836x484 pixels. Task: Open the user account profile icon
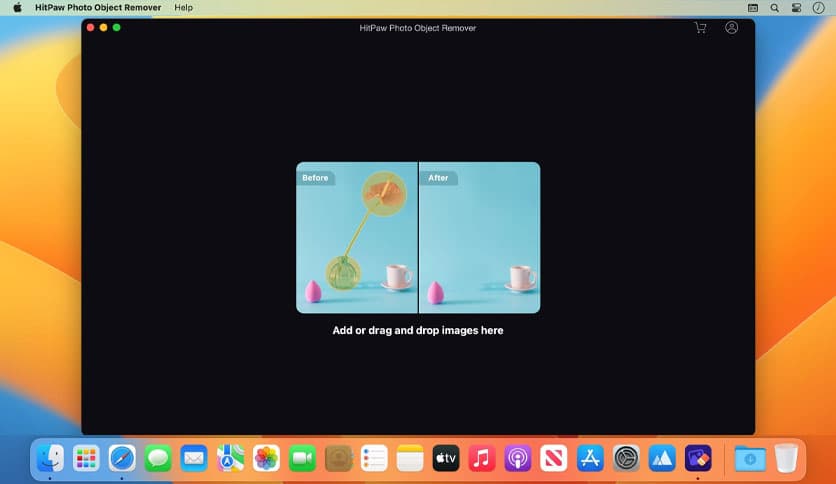[732, 27]
